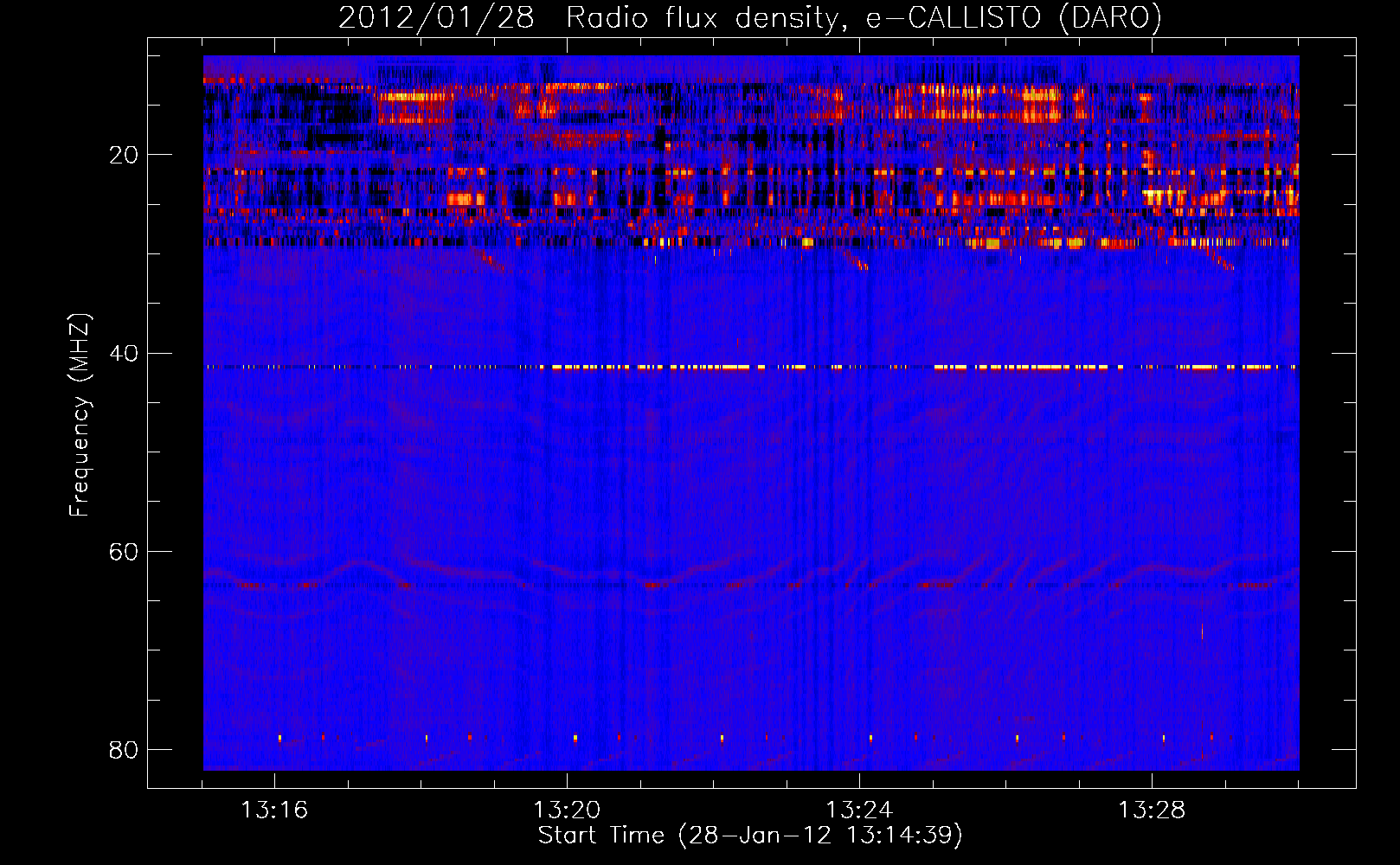Click the 13:20 time tick label
The height and width of the screenshot is (865, 1400).
coord(567,811)
